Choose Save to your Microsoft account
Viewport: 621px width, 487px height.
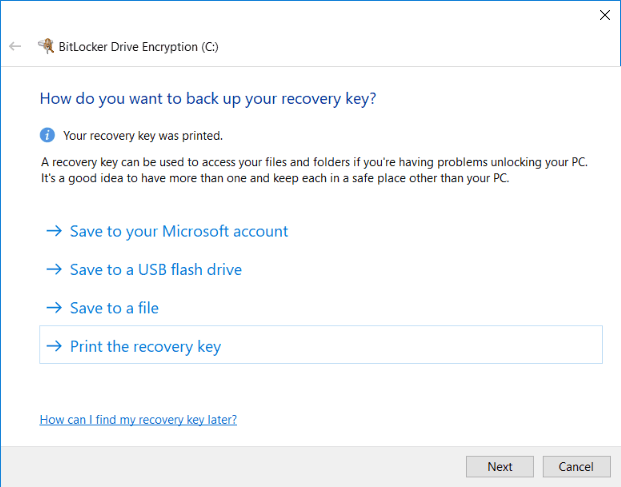[x=179, y=231]
